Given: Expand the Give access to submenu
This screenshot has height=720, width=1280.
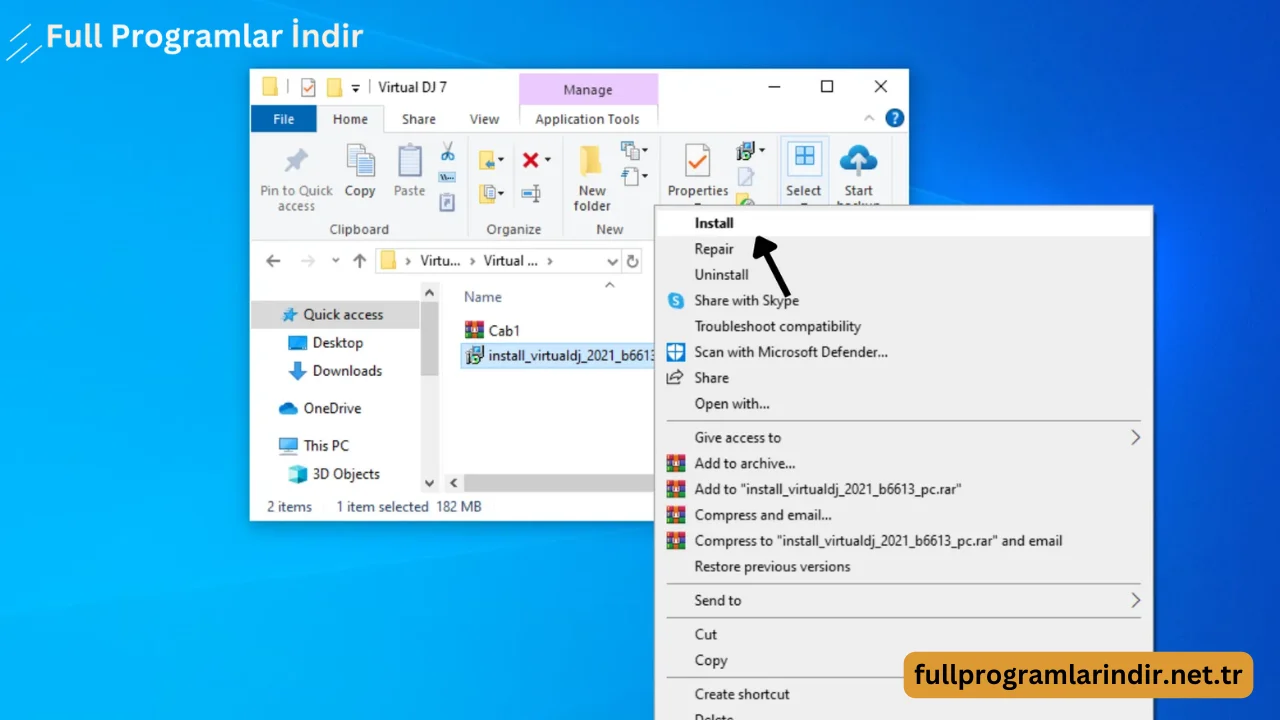Looking at the screenshot, I should click(x=1135, y=437).
